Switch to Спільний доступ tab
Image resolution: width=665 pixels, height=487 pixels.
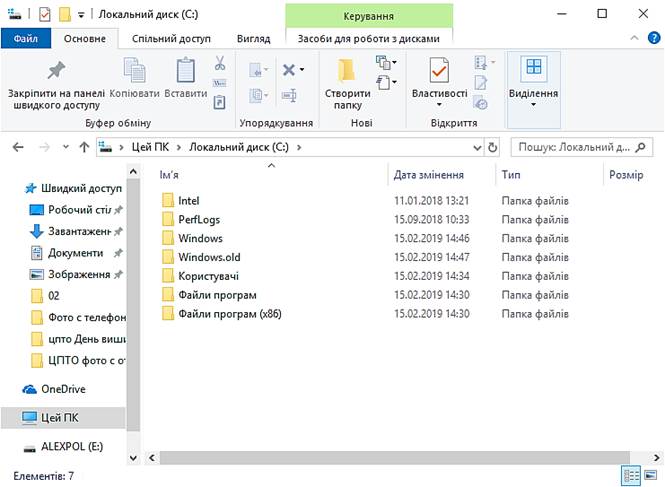pos(171,39)
